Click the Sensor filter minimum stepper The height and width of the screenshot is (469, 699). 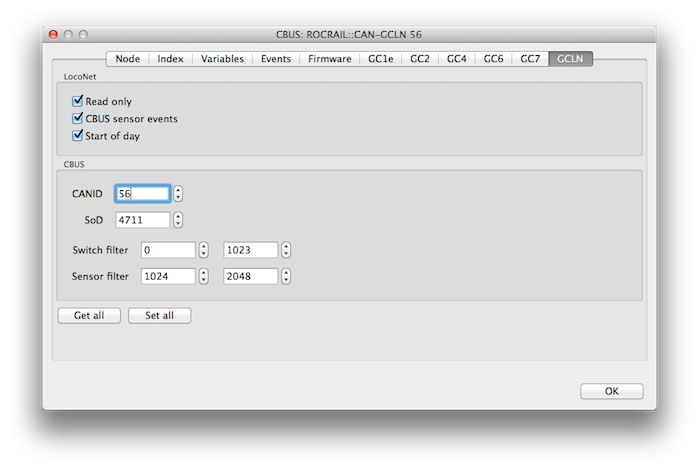[x=204, y=276]
